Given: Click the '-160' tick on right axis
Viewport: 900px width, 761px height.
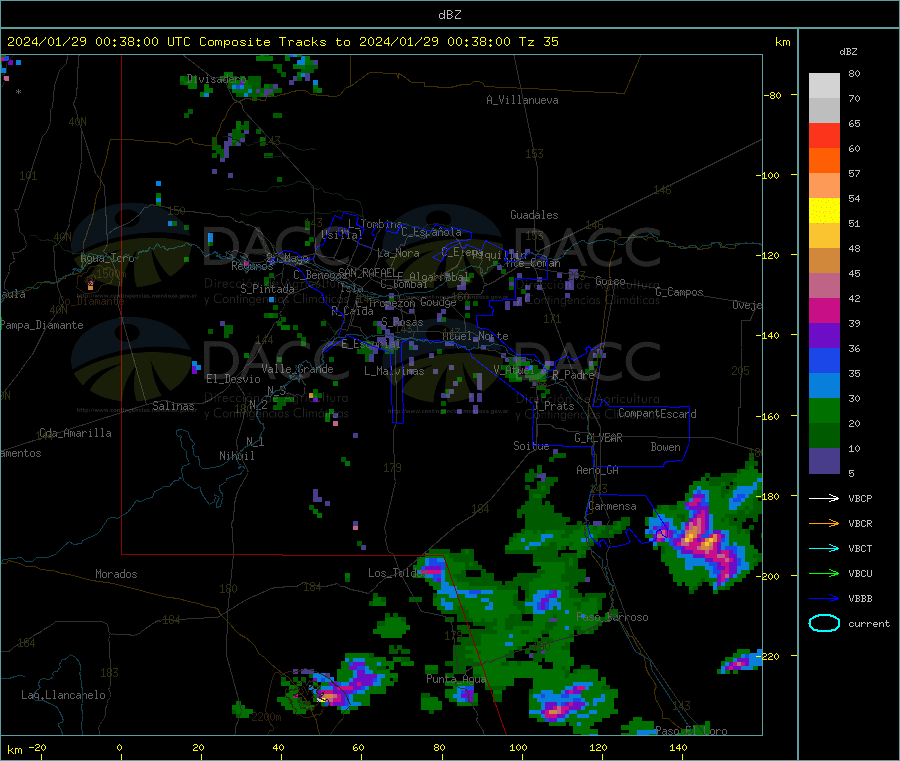Looking at the screenshot, I should (x=767, y=416).
